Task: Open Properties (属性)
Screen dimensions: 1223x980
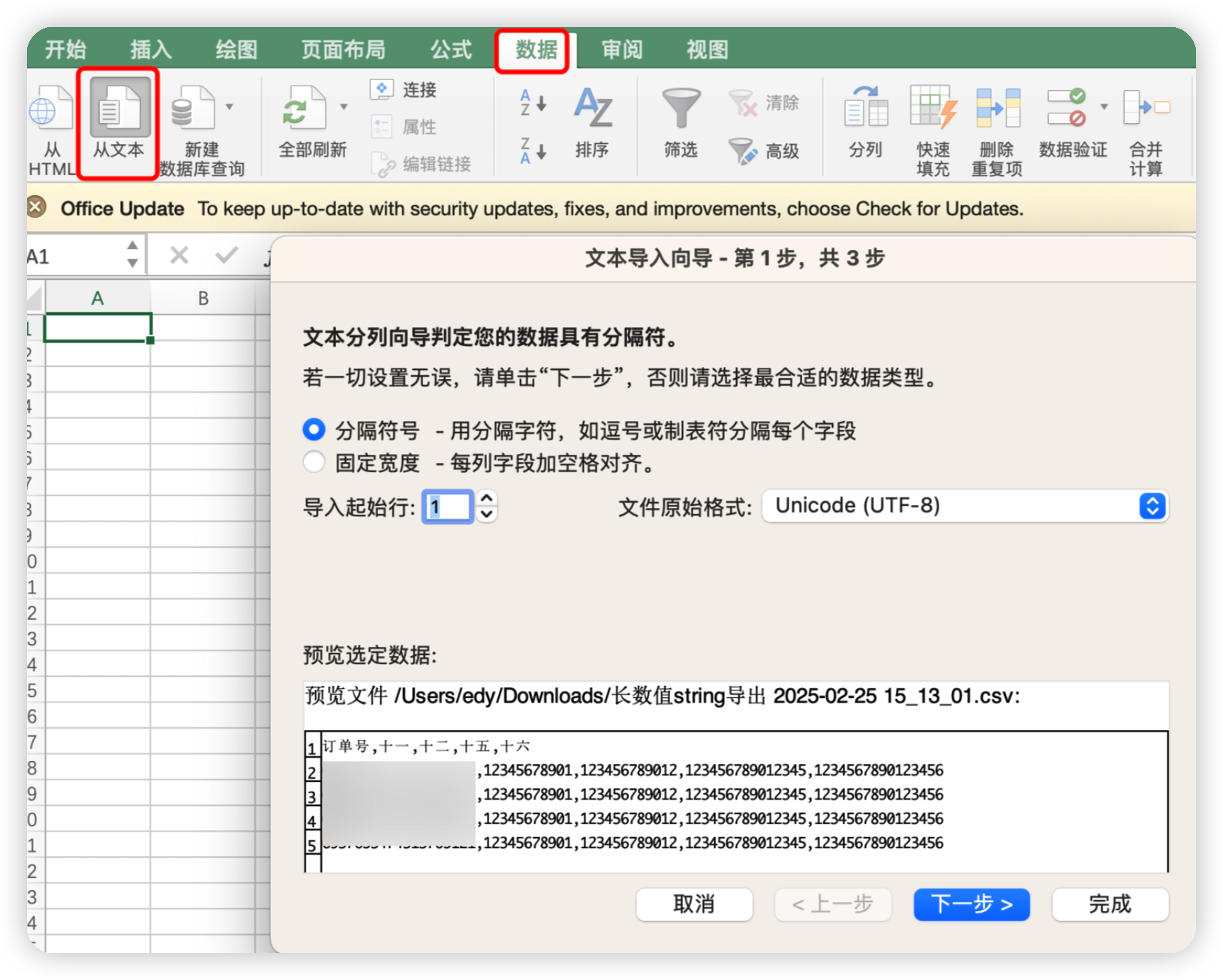Action: pyautogui.click(x=404, y=127)
